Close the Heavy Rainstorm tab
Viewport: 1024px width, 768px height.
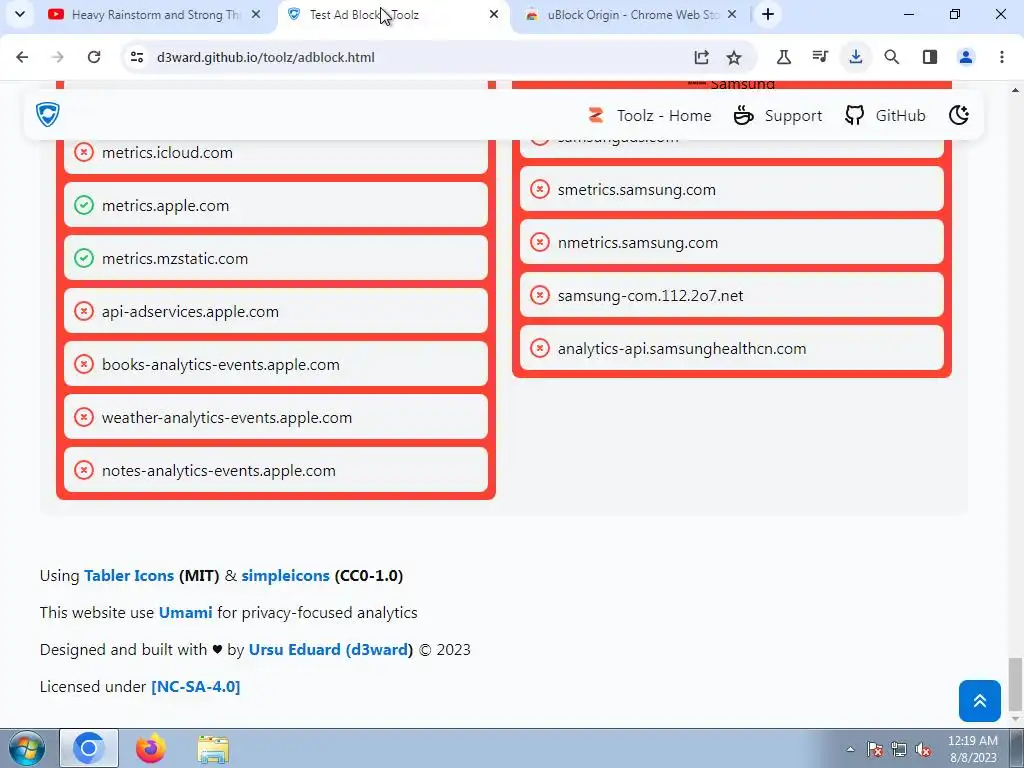(x=256, y=14)
